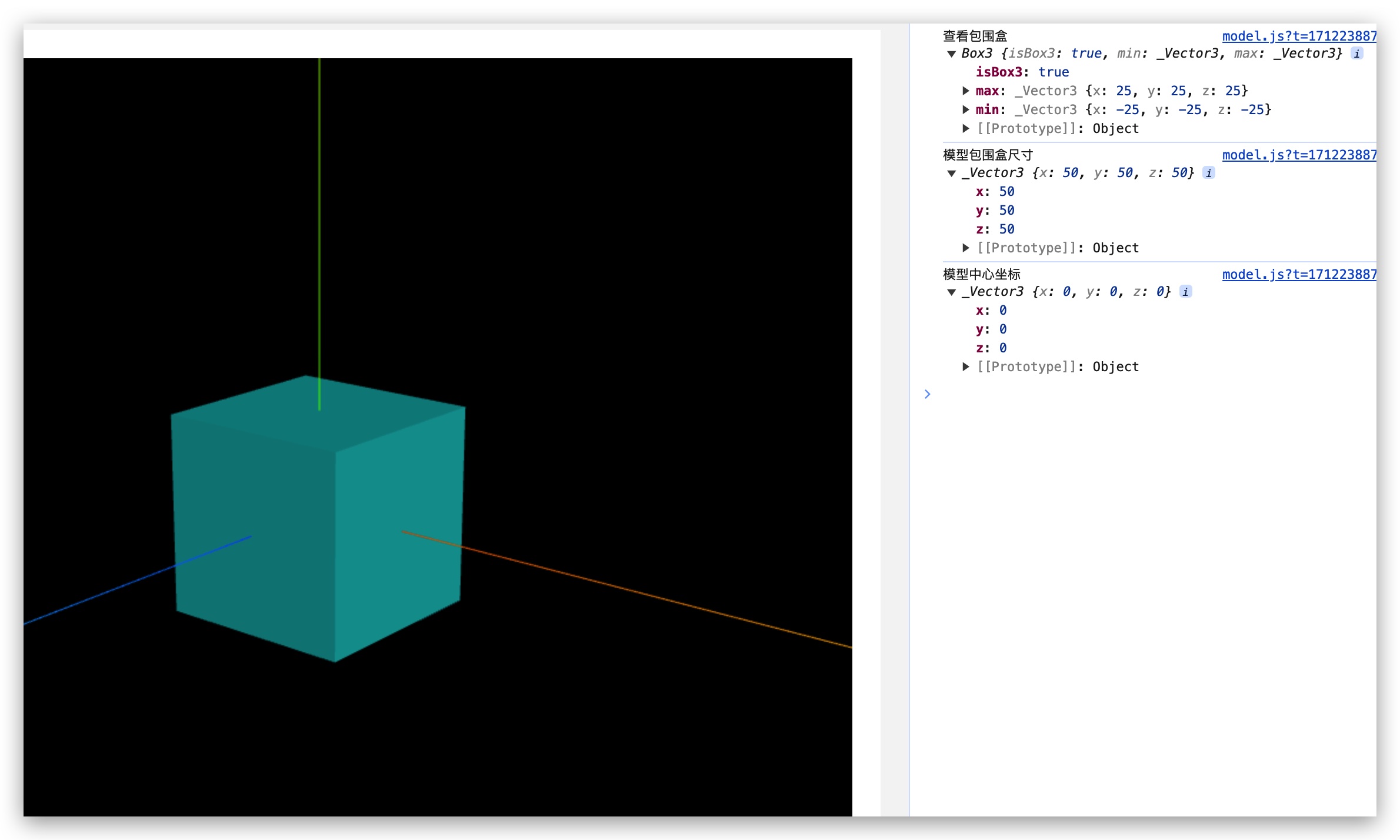Screen dimensions: 1400x840
Task: Select the x: 0 property row
Action: pyautogui.click(x=991, y=310)
